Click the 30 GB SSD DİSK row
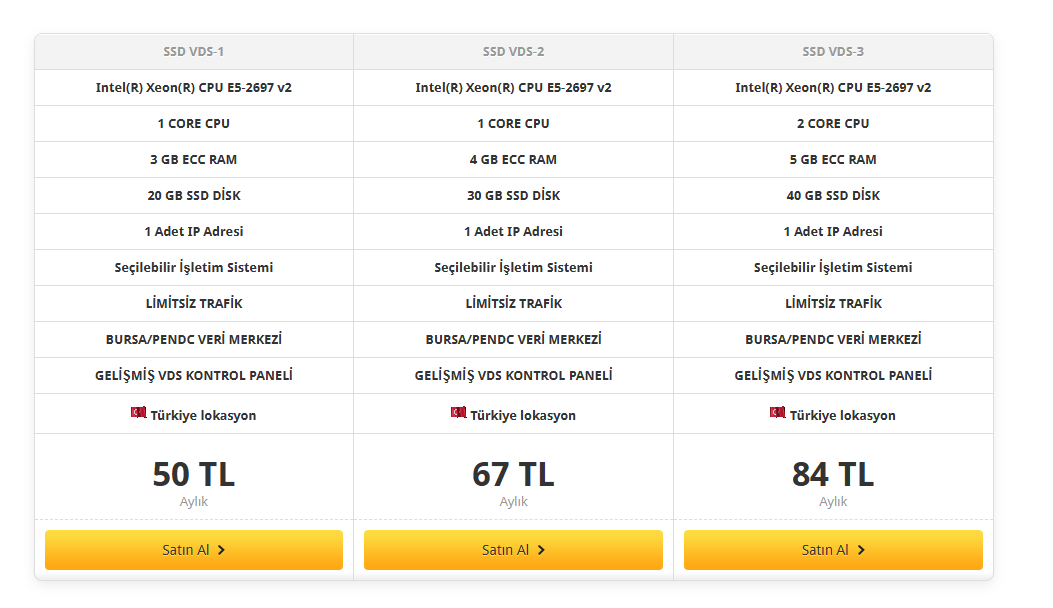This screenshot has height=608, width=1053. 514,196
